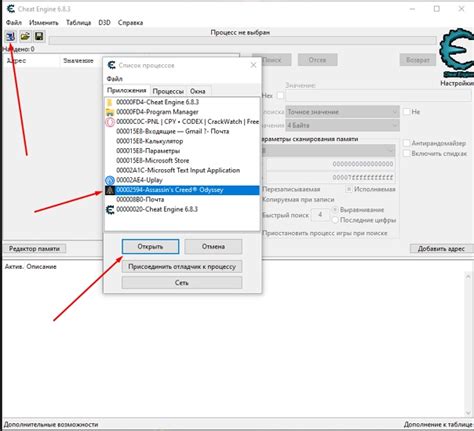Viewport: 474px width, 431px height.
Task: Toggle the Не checkbox
Action: tap(406, 112)
